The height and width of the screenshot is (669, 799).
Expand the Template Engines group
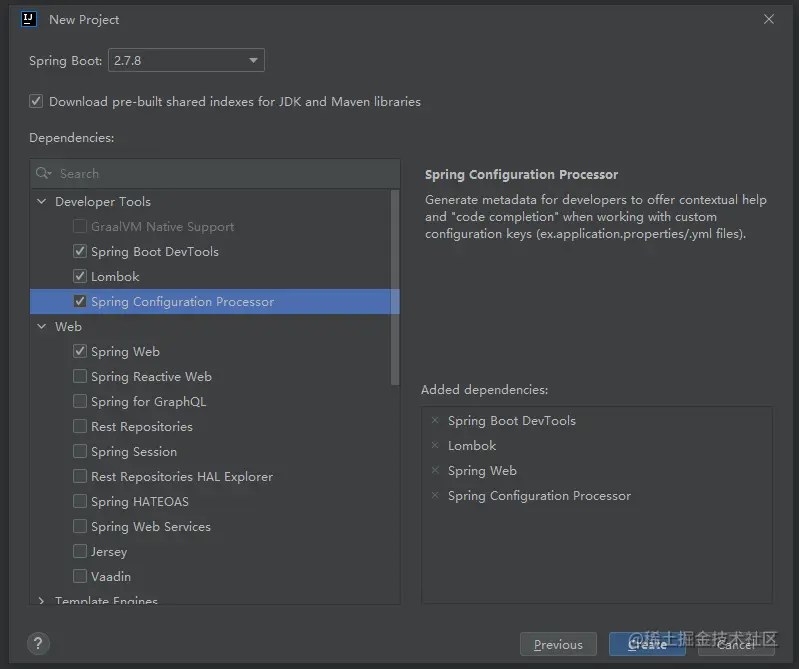coord(42,601)
